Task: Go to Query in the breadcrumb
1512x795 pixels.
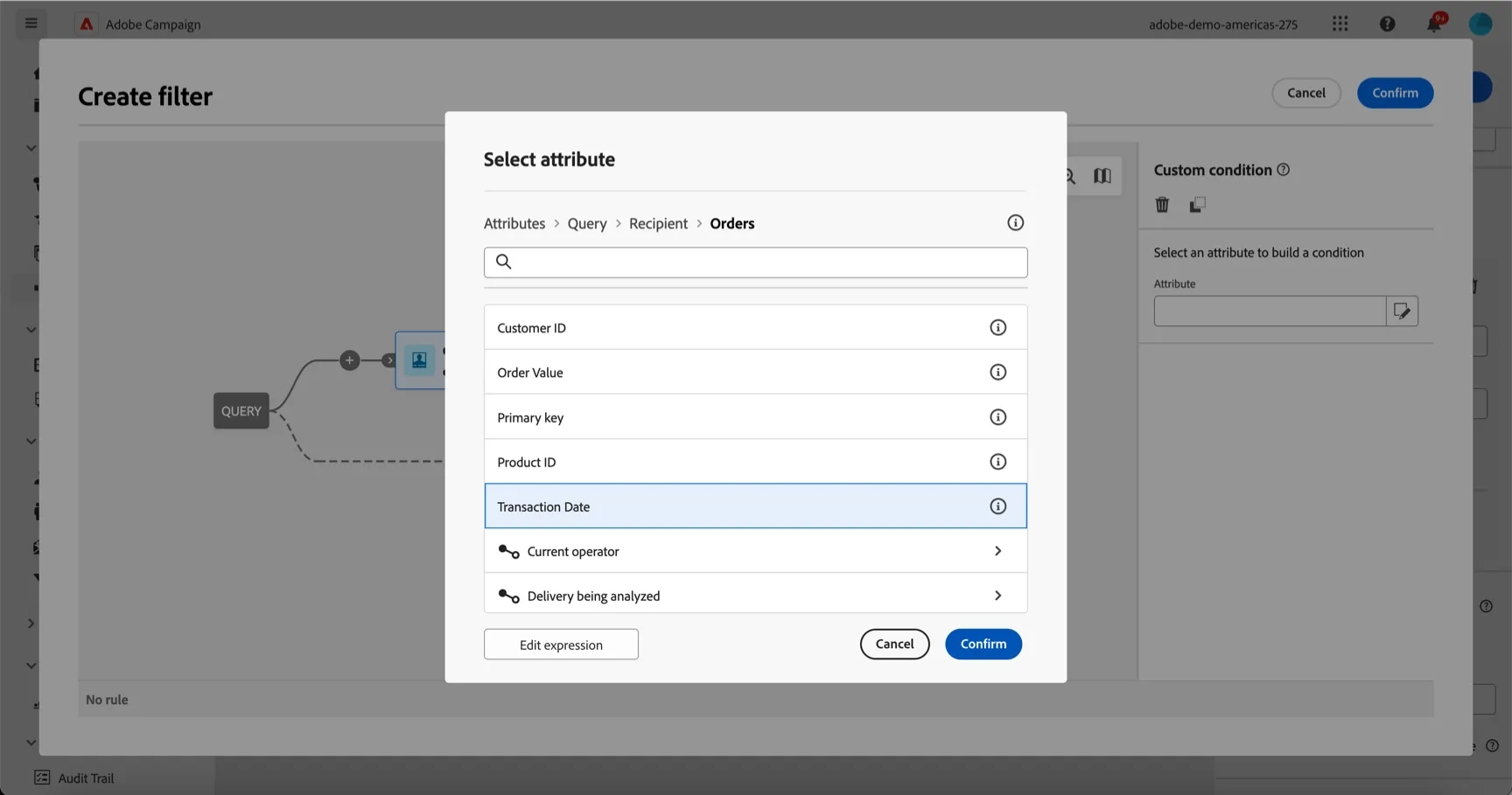Action: pos(587,223)
